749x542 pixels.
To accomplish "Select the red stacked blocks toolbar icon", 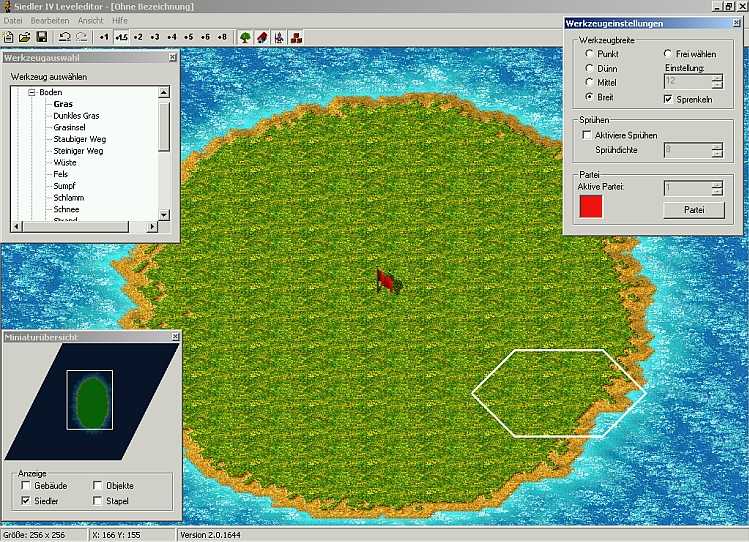I will point(296,37).
